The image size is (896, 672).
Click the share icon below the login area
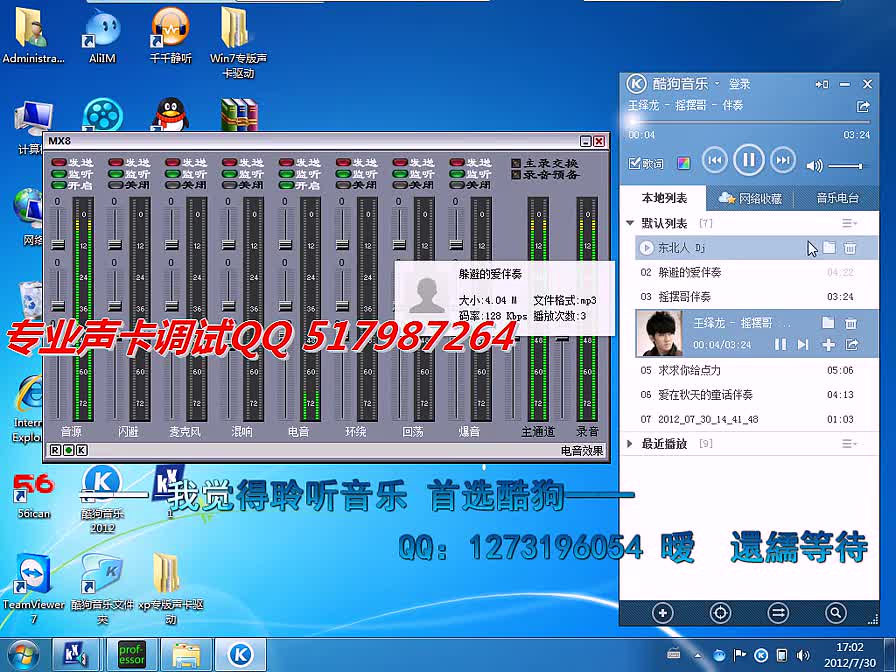[x=863, y=106]
